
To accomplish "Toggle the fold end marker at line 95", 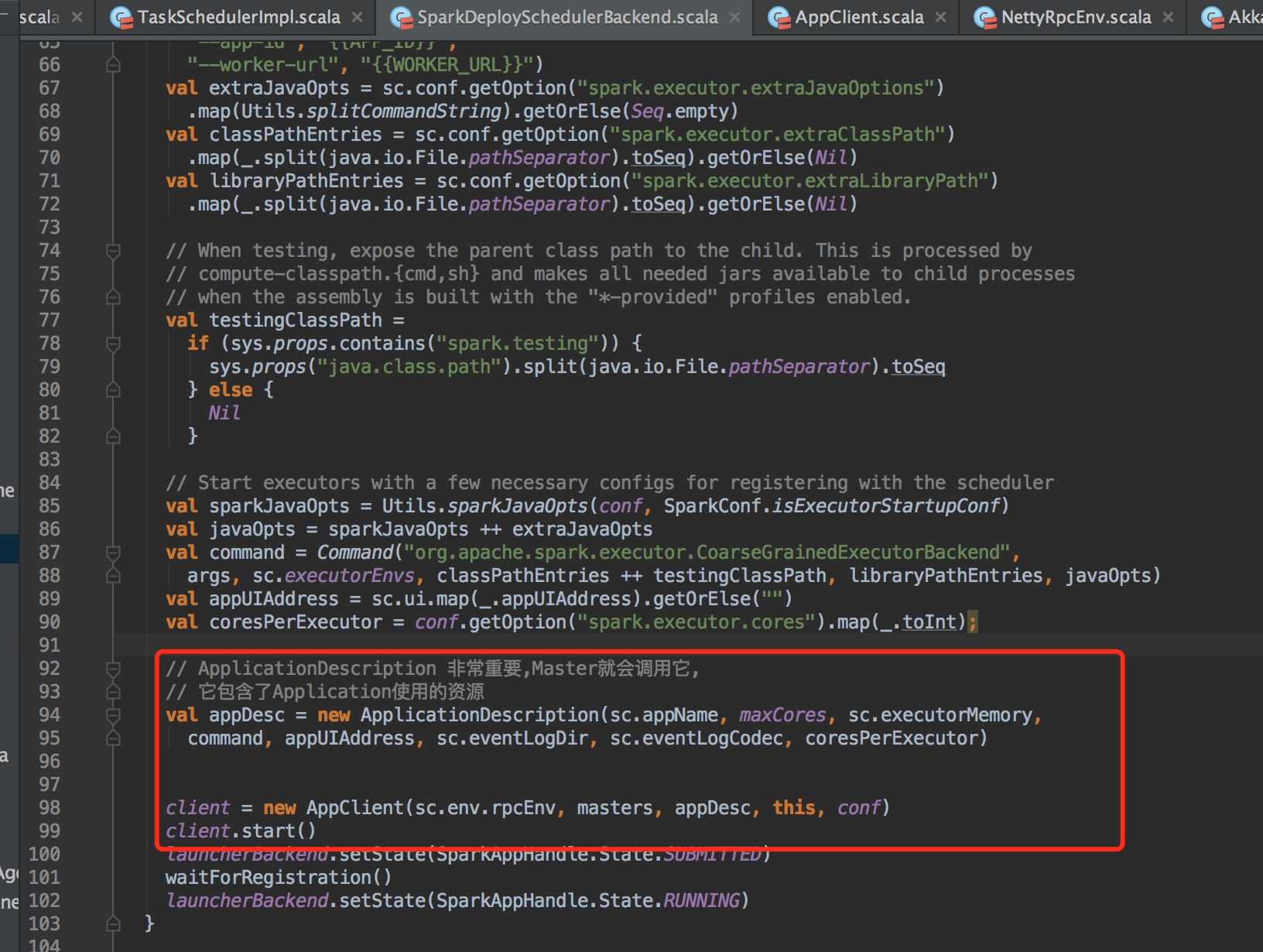I will (x=113, y=738).
